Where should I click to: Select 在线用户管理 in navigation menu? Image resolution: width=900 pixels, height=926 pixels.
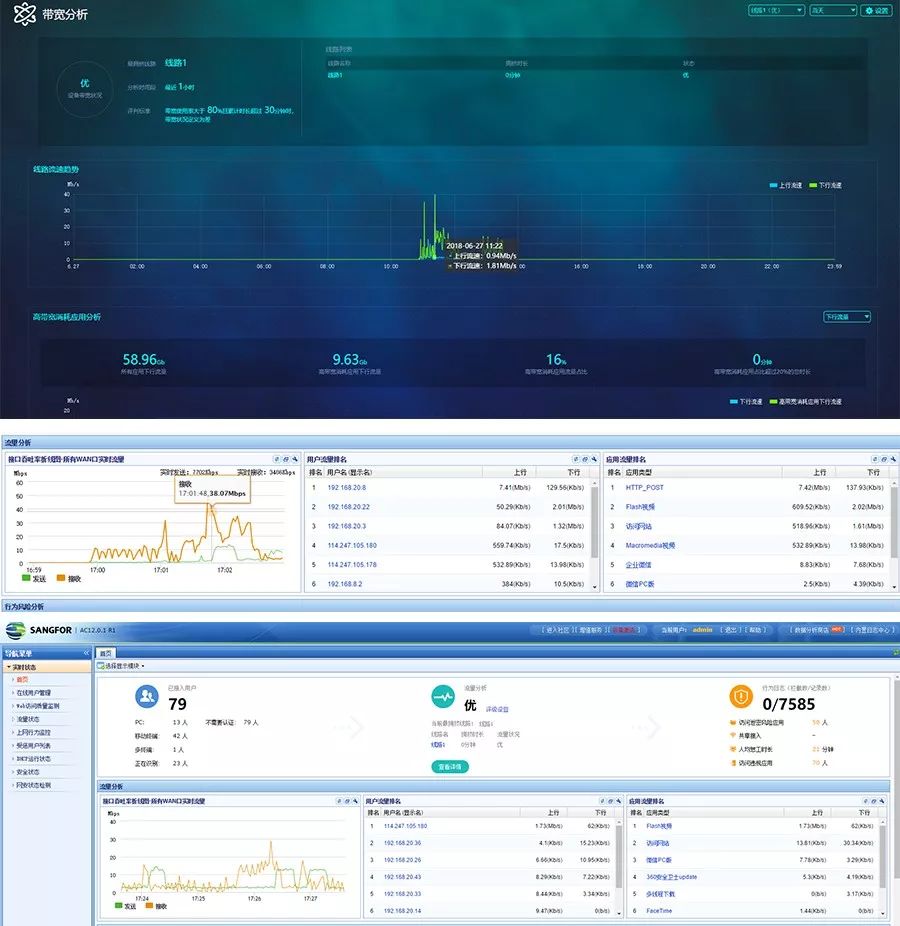36,692
